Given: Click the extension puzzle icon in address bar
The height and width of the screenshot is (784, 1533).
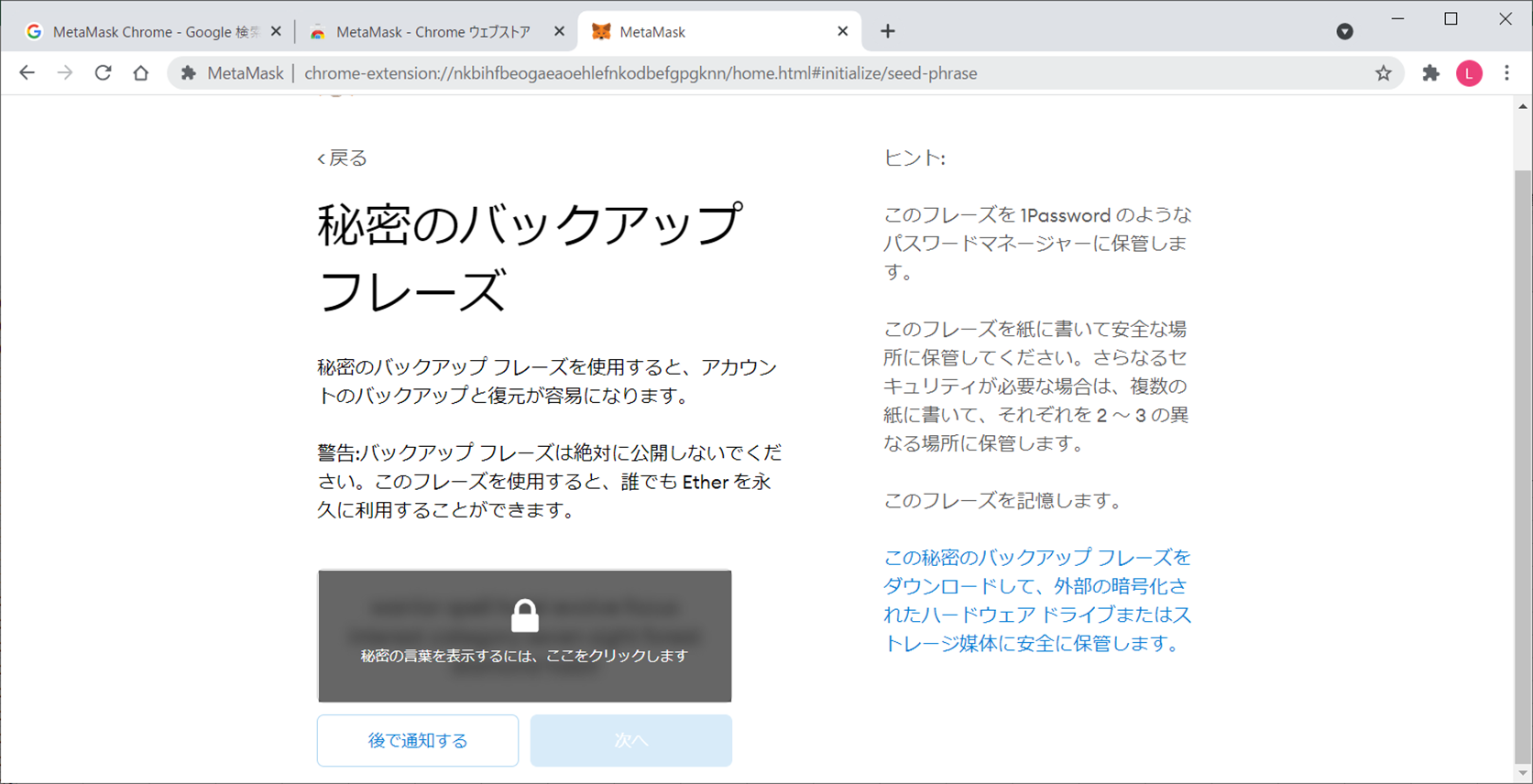Looking at the screenshot, I should [189, 73].
